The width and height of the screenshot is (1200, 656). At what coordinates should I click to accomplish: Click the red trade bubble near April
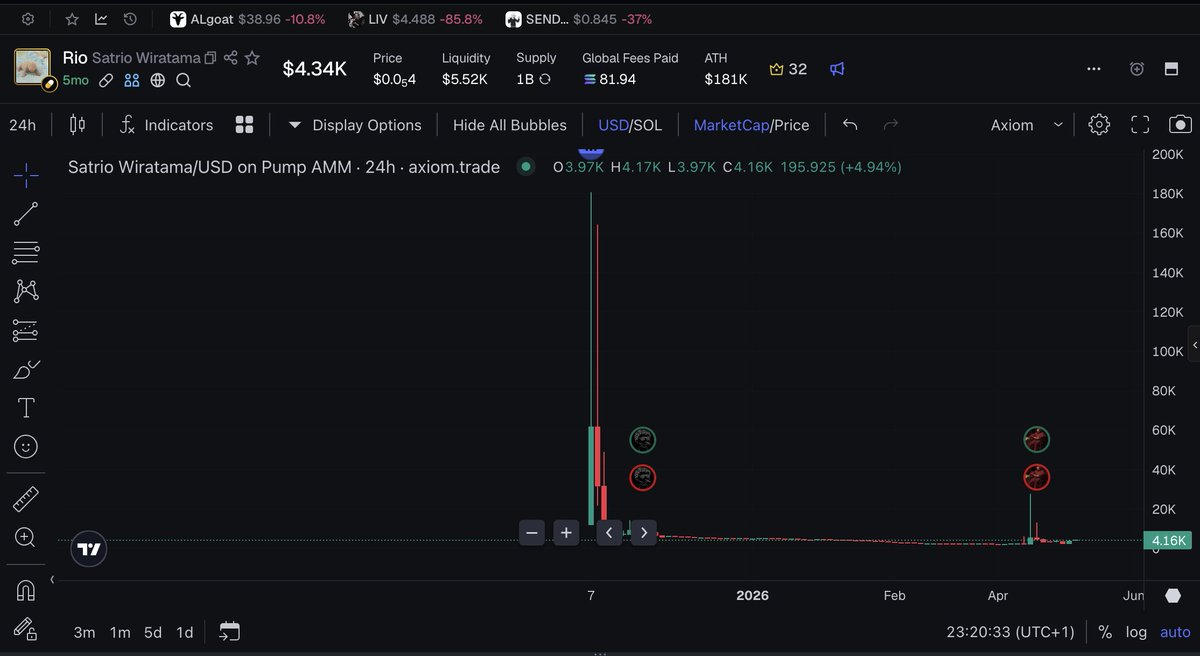(1037, 477)
